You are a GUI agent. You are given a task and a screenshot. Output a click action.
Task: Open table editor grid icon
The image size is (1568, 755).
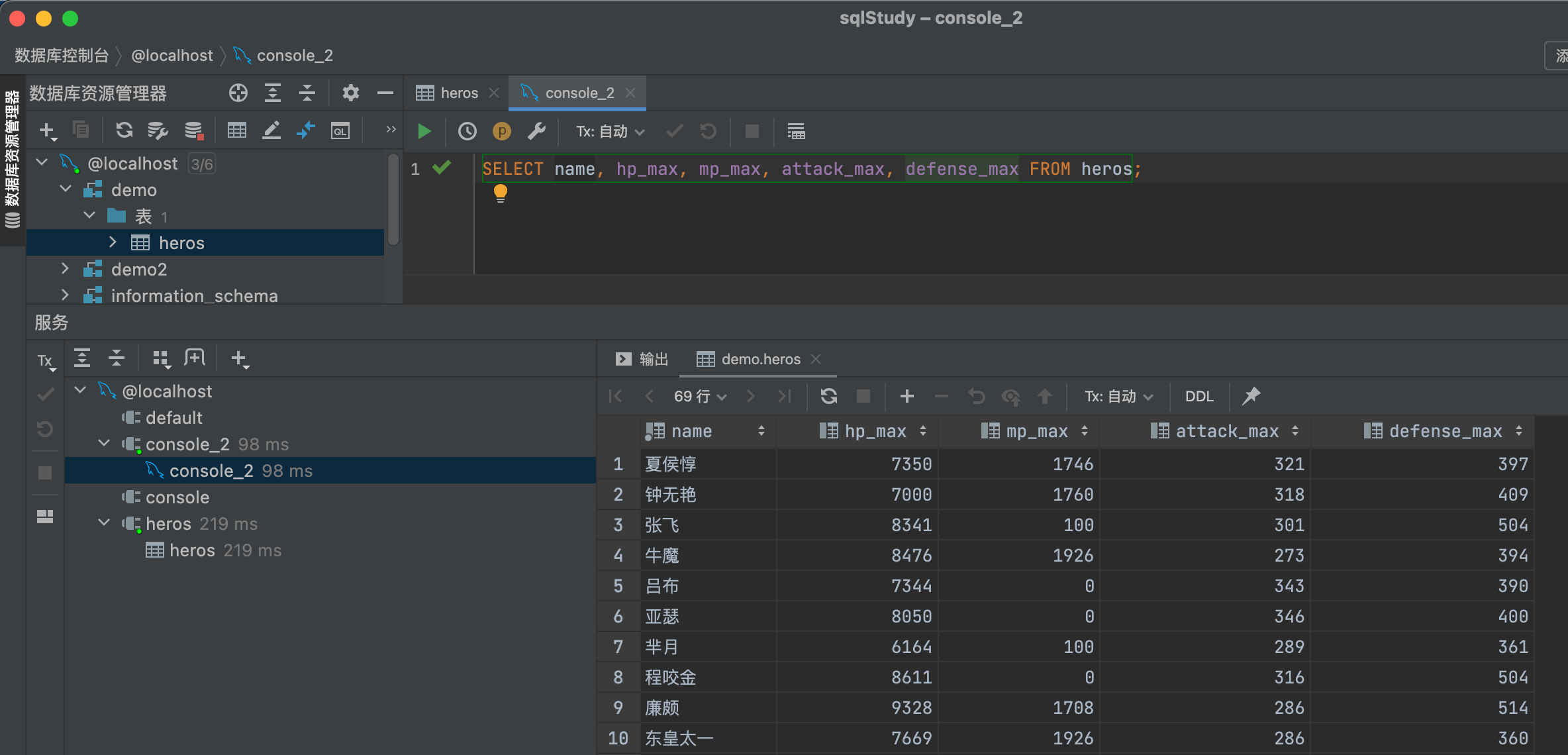(x=237, y=130)
